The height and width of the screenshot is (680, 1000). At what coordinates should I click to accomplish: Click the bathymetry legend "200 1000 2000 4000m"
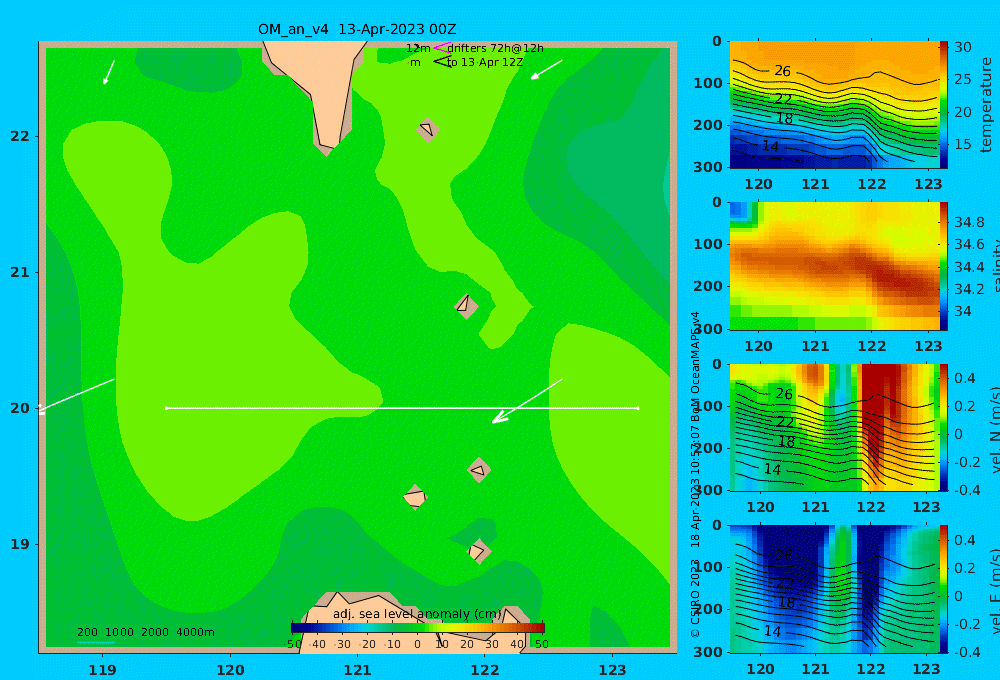[x=145, y=632]
